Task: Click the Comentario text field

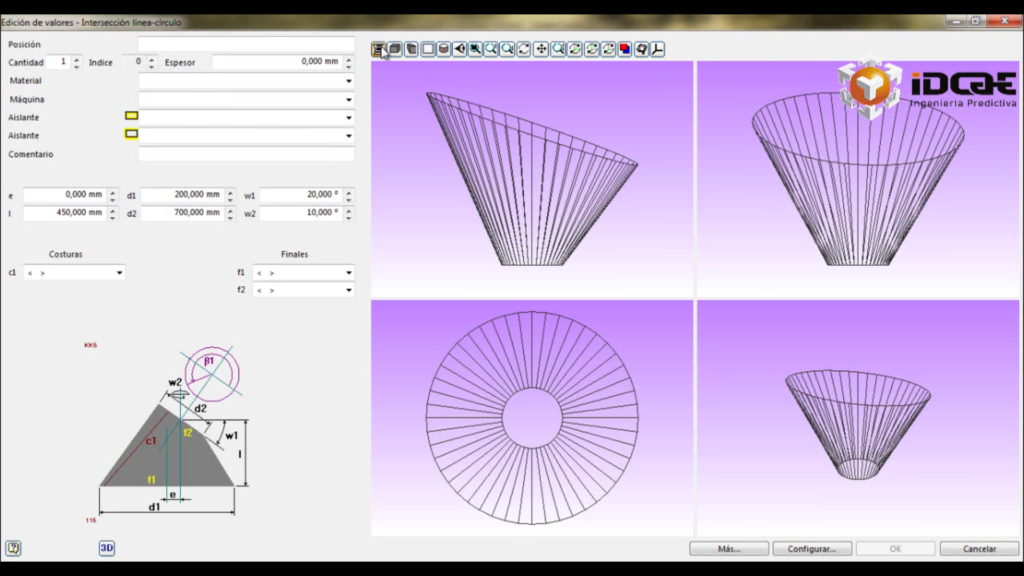Action: pyautogui.click(x=246, y=155)
